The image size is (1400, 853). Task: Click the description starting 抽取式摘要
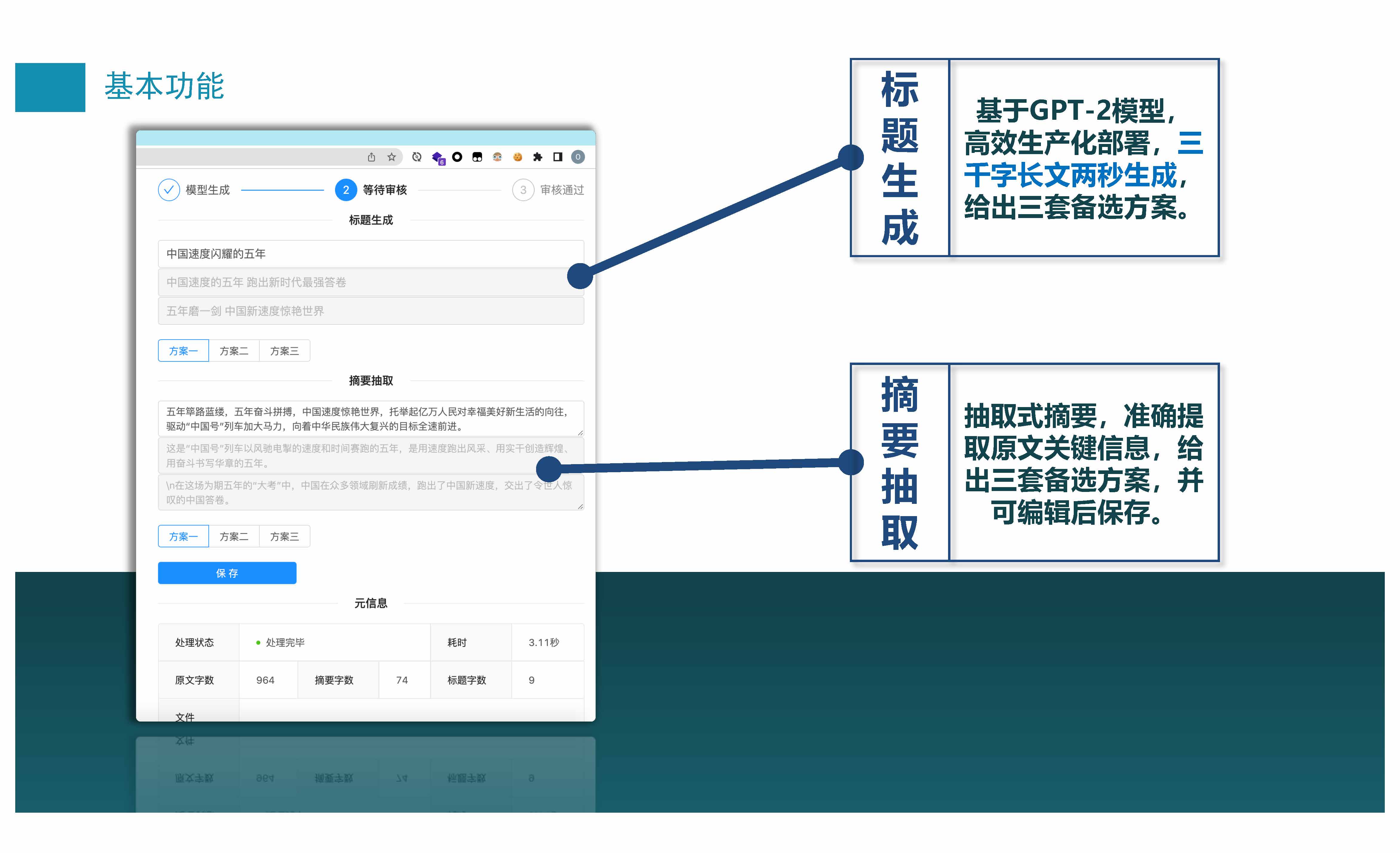[1084, 464]
